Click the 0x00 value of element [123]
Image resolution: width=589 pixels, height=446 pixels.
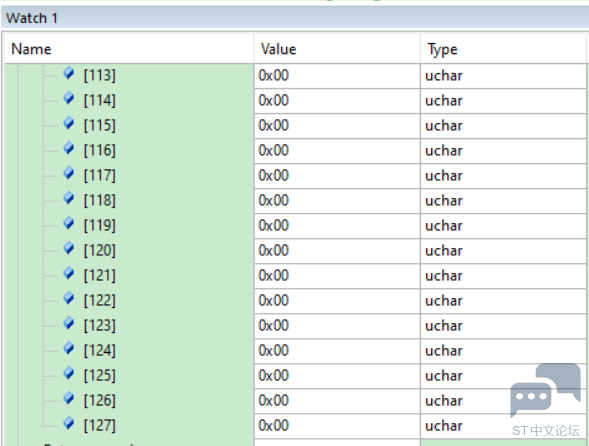[x=273, y=325]
